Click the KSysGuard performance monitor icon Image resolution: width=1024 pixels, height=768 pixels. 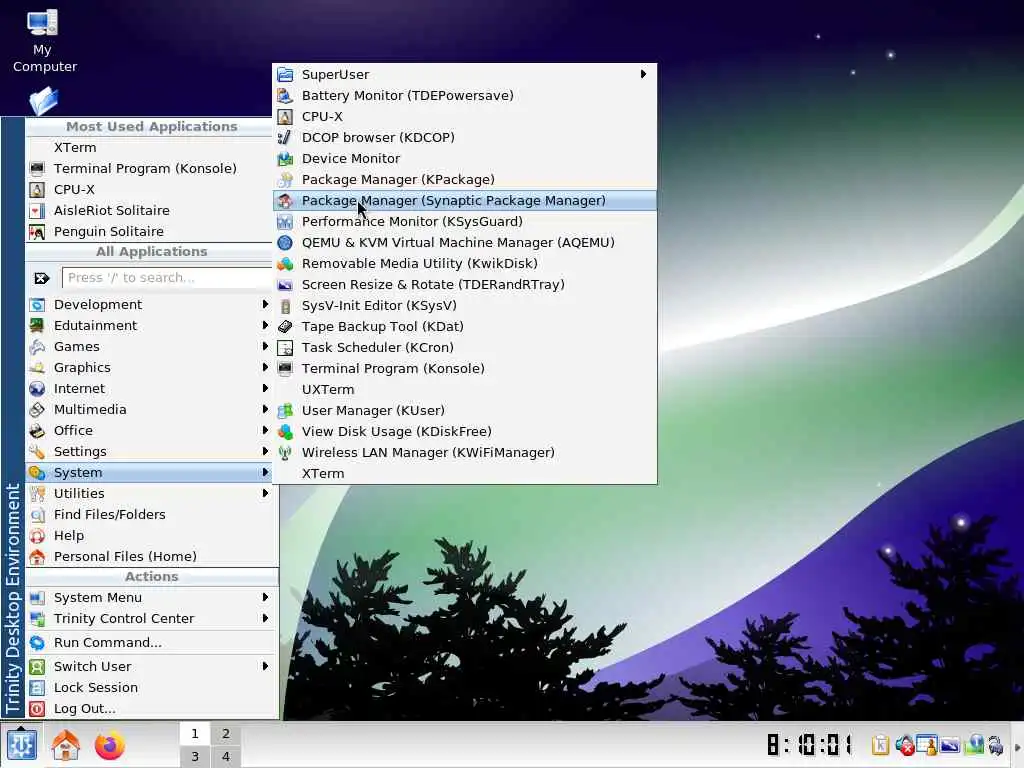(x=285, y=221)
